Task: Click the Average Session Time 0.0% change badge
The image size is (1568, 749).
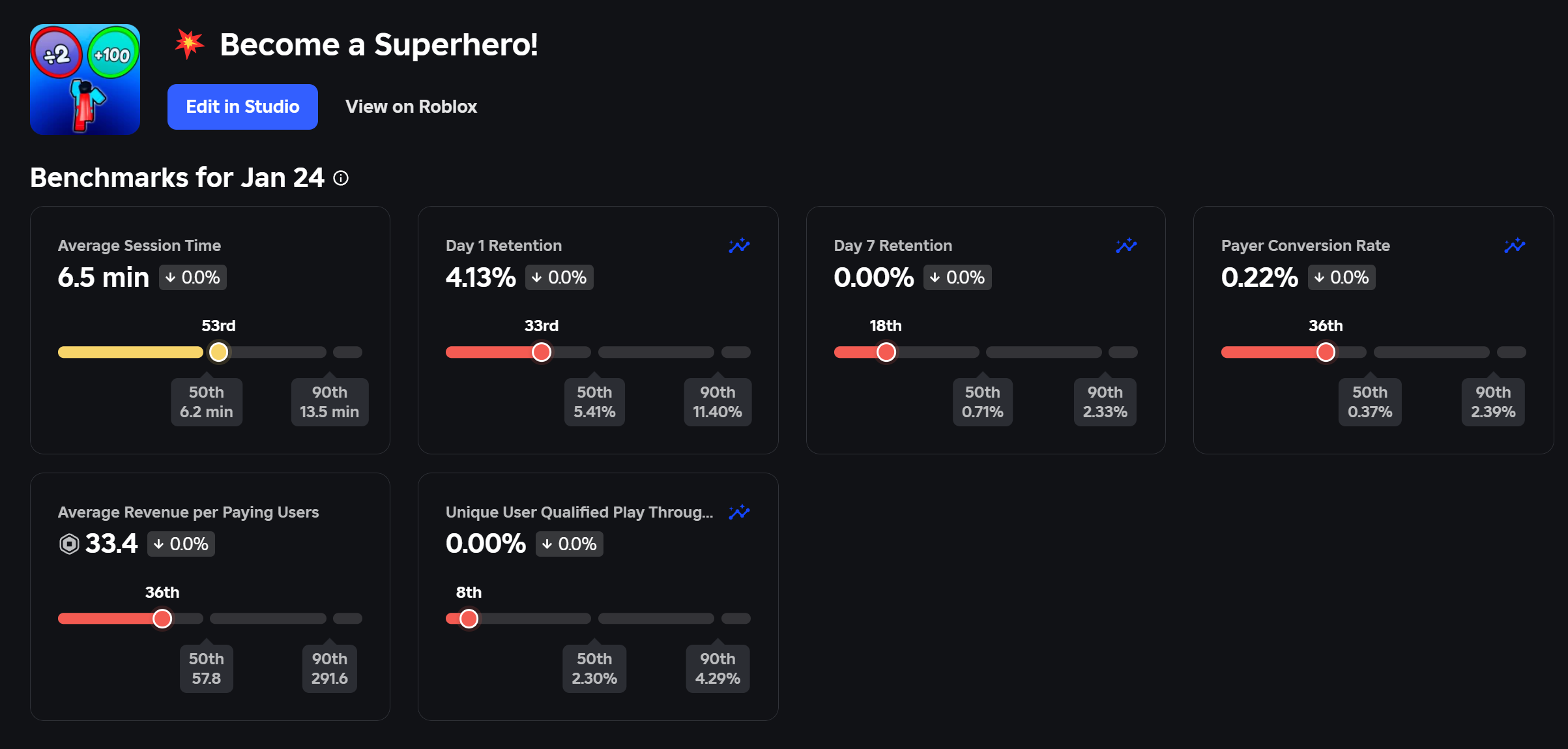Action: pos(193,278)
